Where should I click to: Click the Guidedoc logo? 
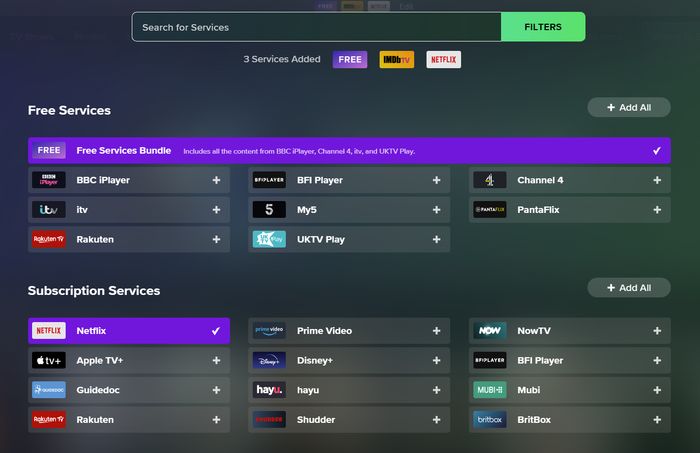point(49,390)
